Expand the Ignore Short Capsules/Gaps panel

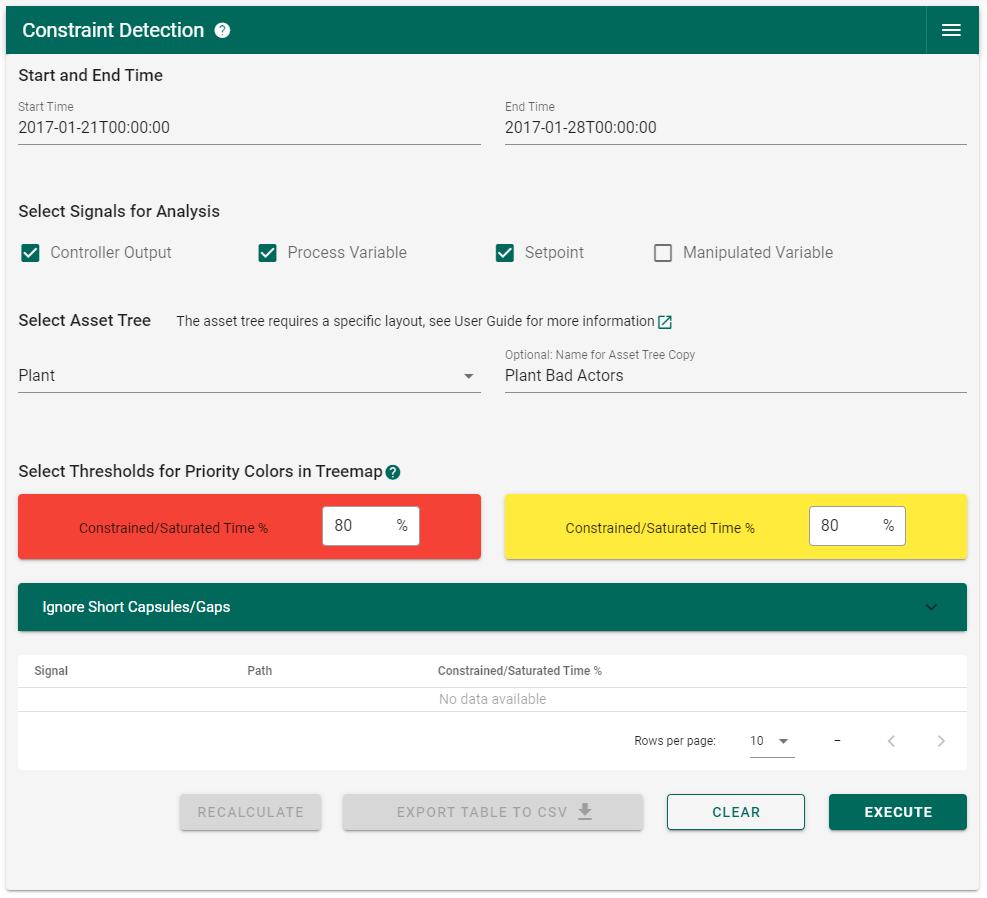pyautogui.click(x=492, y=607)
